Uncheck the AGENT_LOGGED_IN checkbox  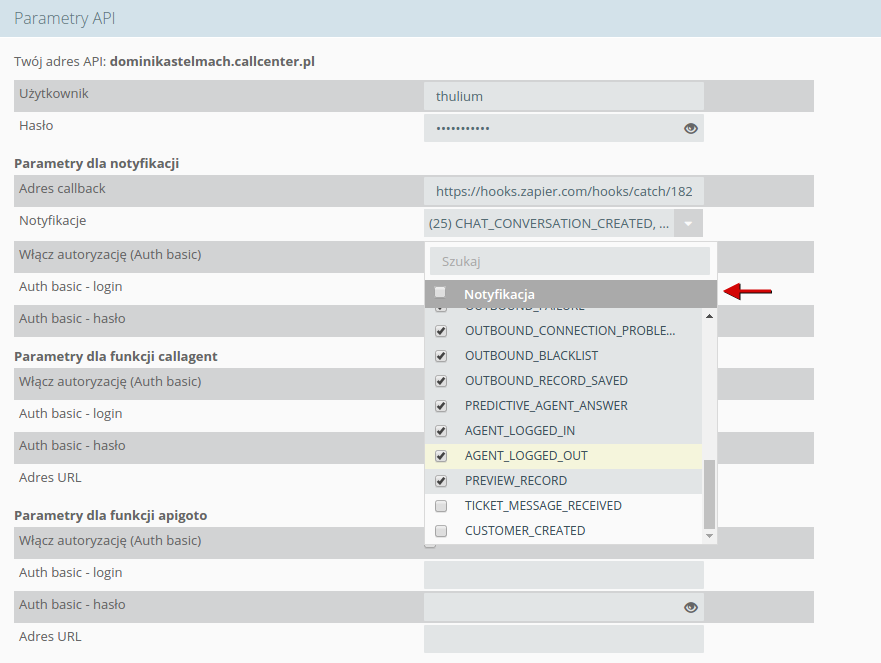click(441, 431)
